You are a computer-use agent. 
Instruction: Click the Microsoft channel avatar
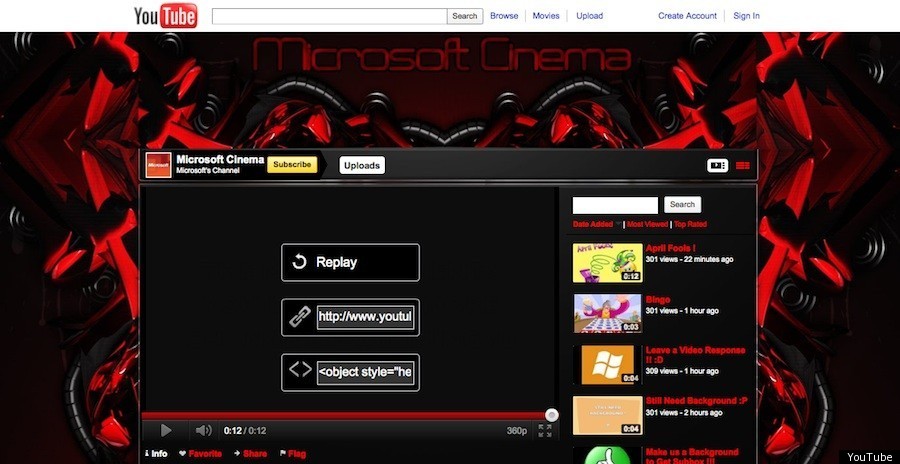pyautogui.click(x=158, y=165)
